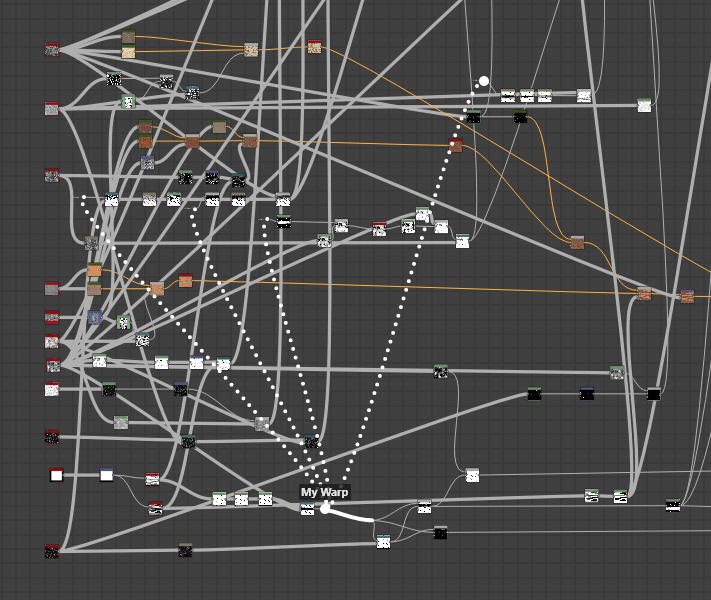Select the grey-header beige blend node at top
711x600 pixels.
coord(251,50)
